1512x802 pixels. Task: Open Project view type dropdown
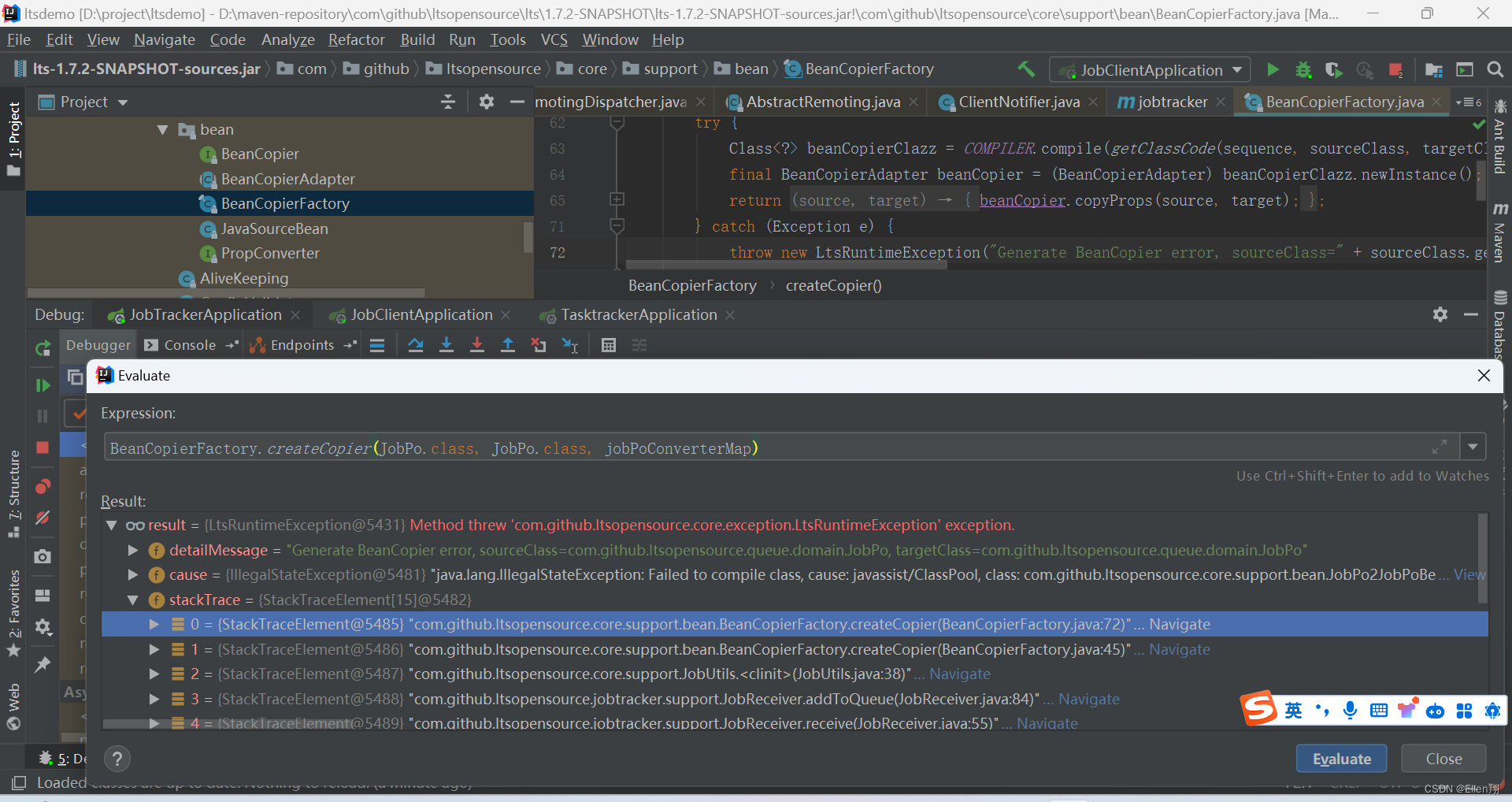click(122, 102)
